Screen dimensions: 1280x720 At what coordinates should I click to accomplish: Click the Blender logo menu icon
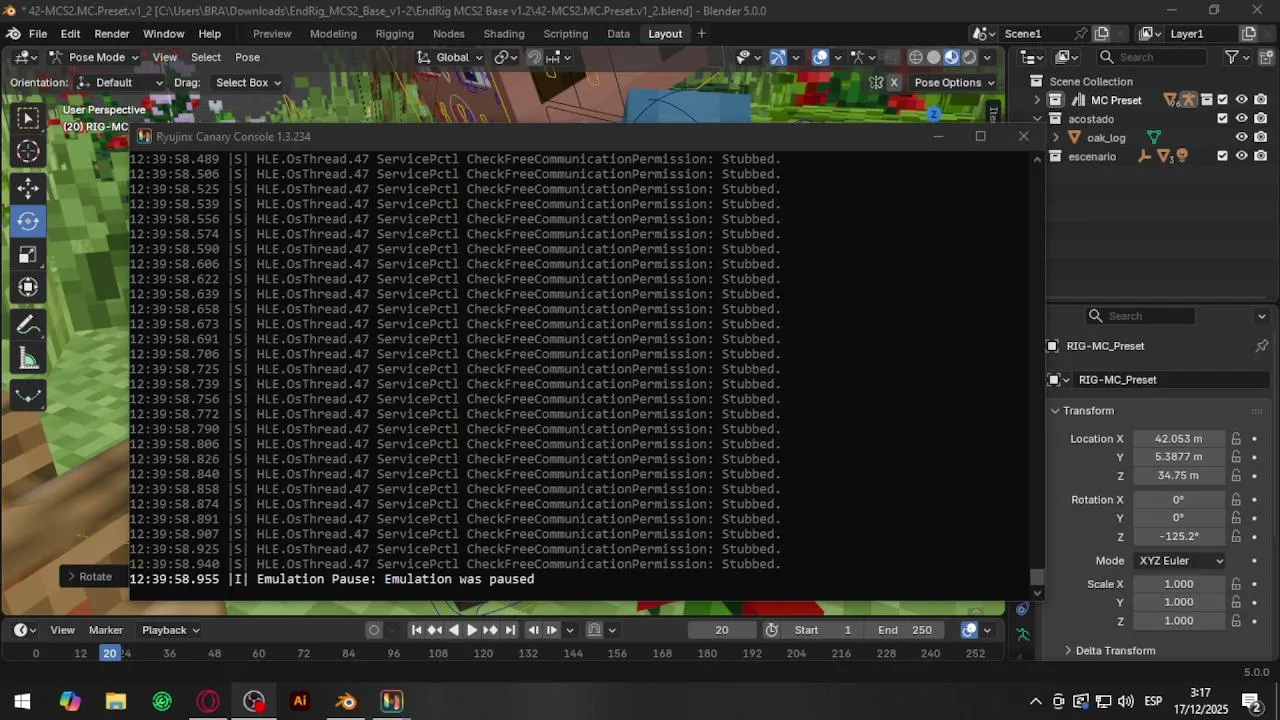13,33
